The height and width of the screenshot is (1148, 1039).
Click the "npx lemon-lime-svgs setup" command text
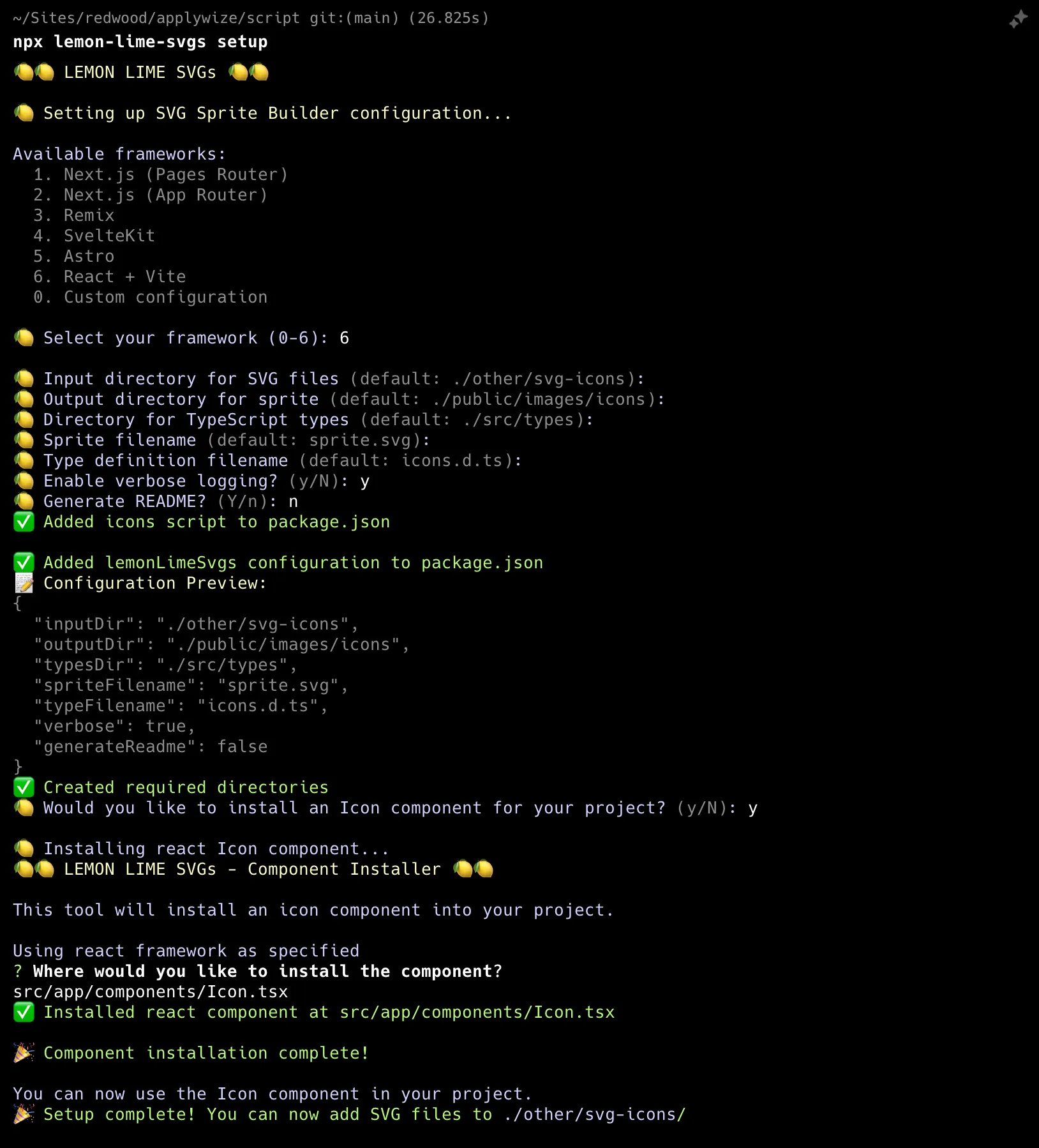[140, 42]
